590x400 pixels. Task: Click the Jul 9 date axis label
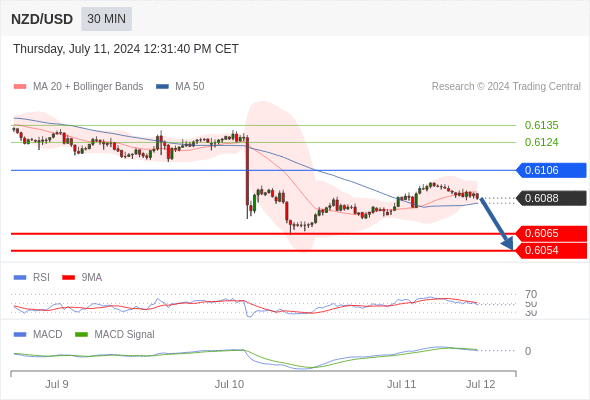point(57,384)
